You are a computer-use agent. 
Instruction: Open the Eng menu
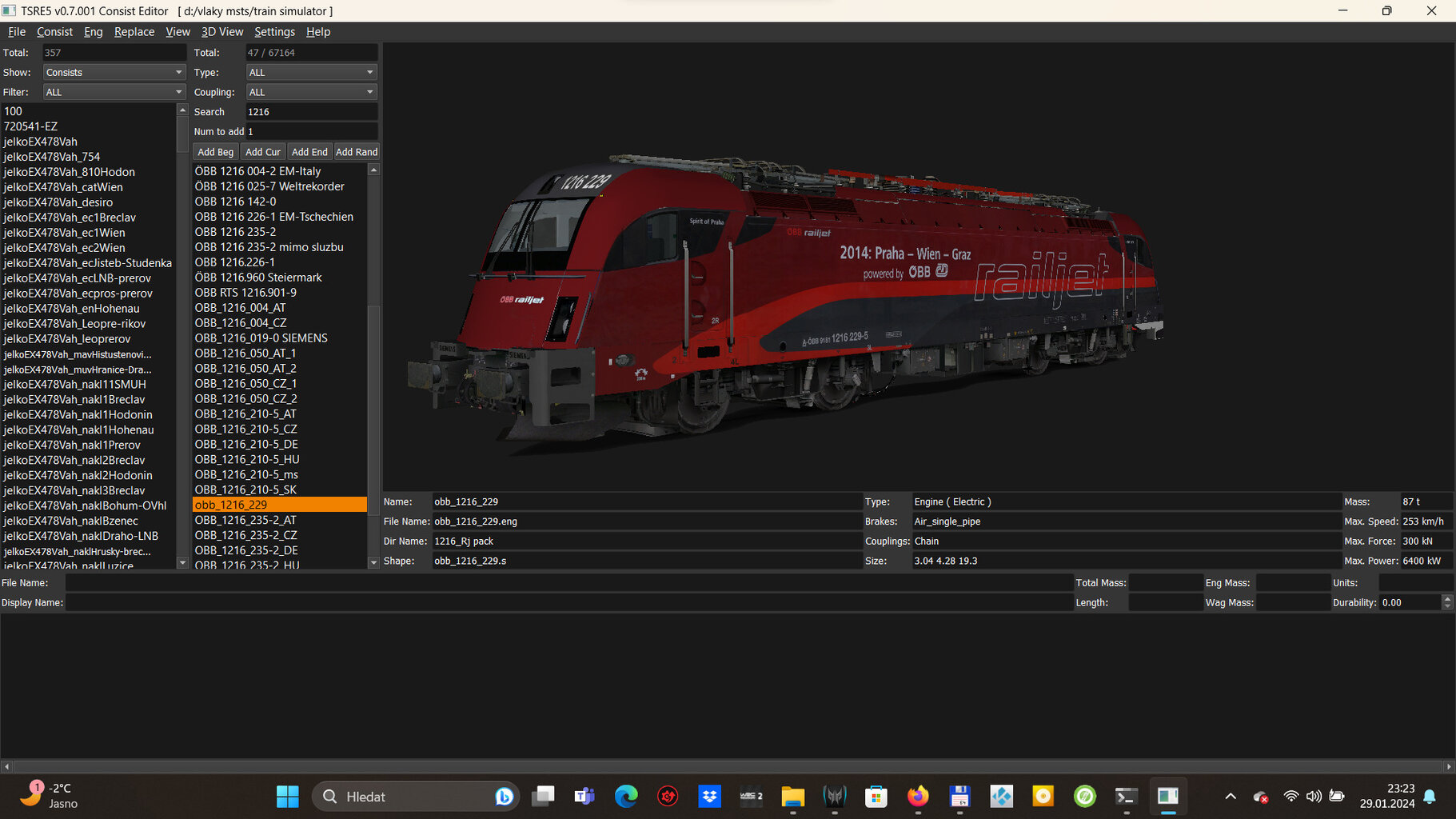click(94, 32)
